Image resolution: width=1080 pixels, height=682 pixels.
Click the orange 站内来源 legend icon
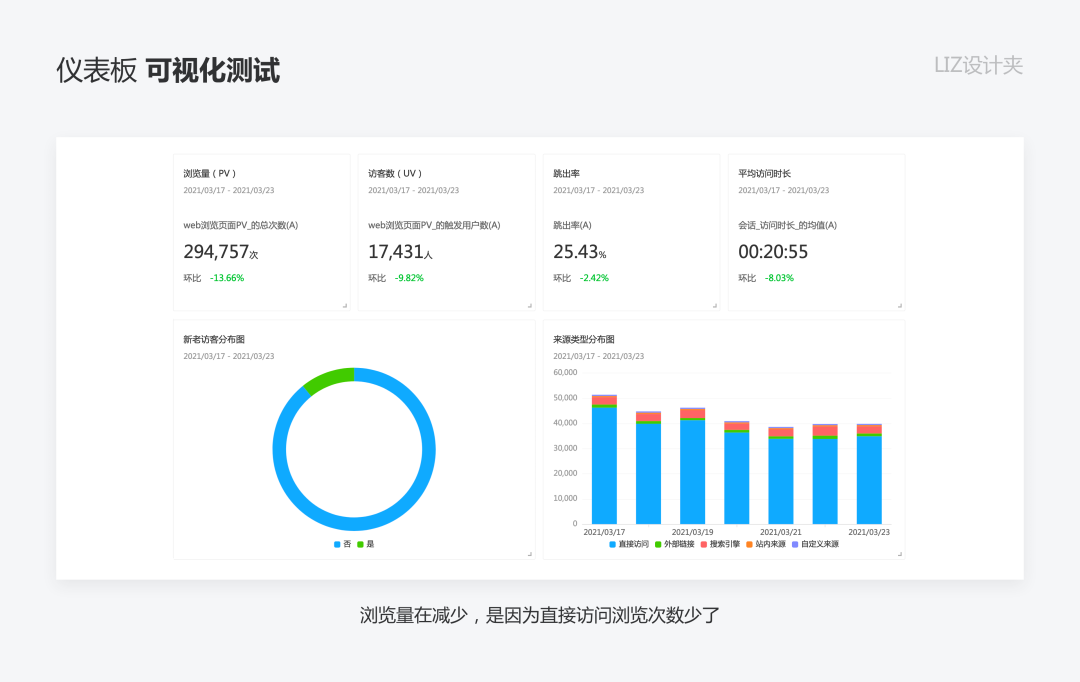pyautogui.click(x=749, y=543)
